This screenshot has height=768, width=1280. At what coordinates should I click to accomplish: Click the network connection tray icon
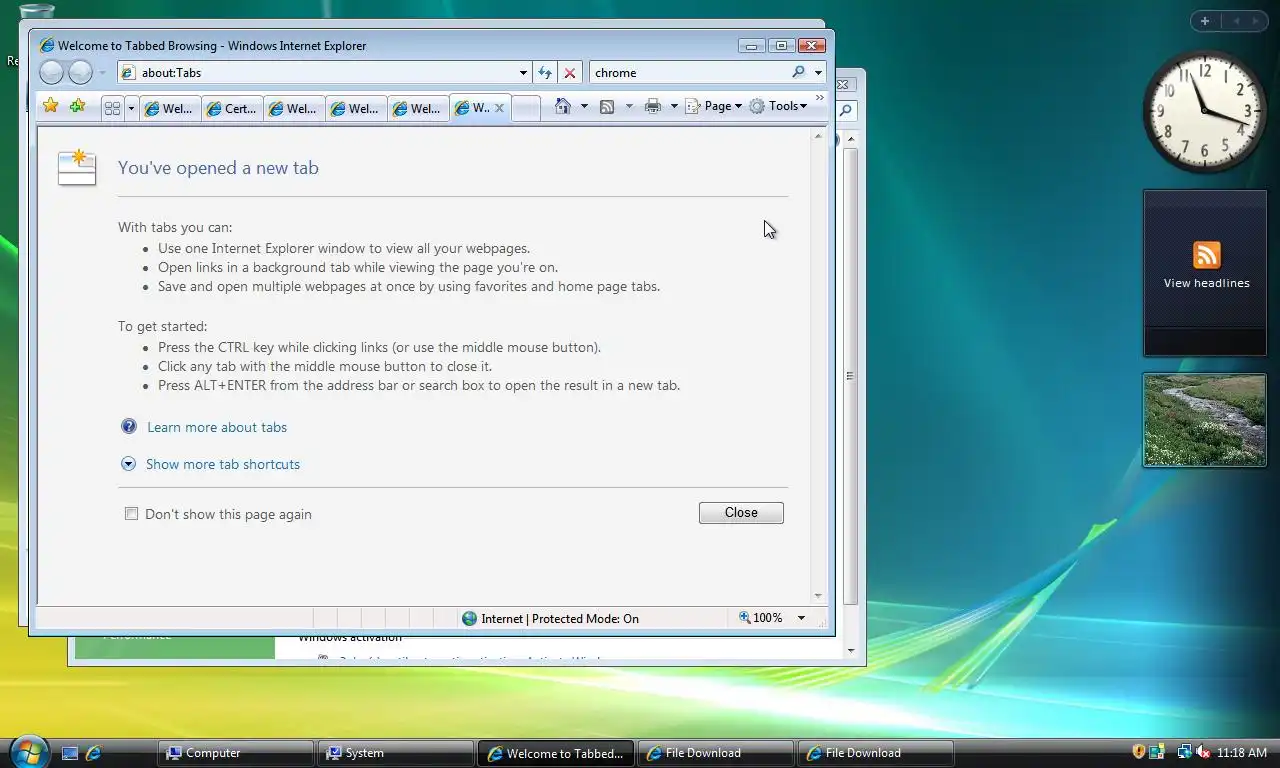click(x=1184, y=752)
